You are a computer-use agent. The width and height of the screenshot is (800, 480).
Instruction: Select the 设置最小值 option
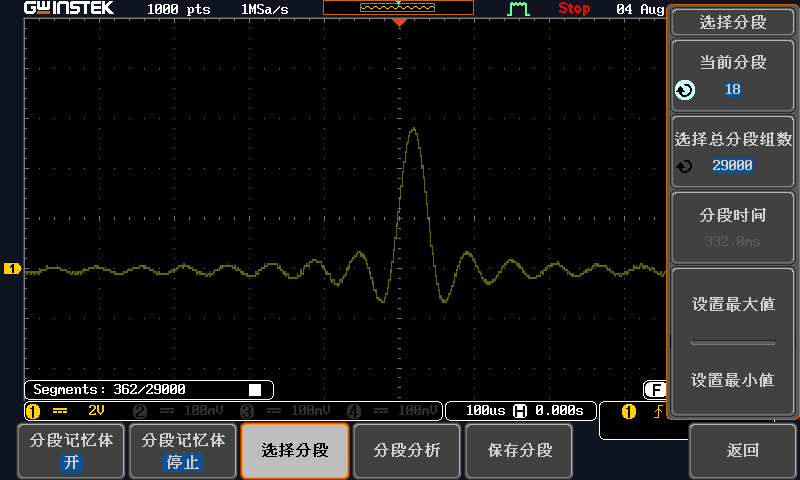pyautogui.click(x=733, y=380)
